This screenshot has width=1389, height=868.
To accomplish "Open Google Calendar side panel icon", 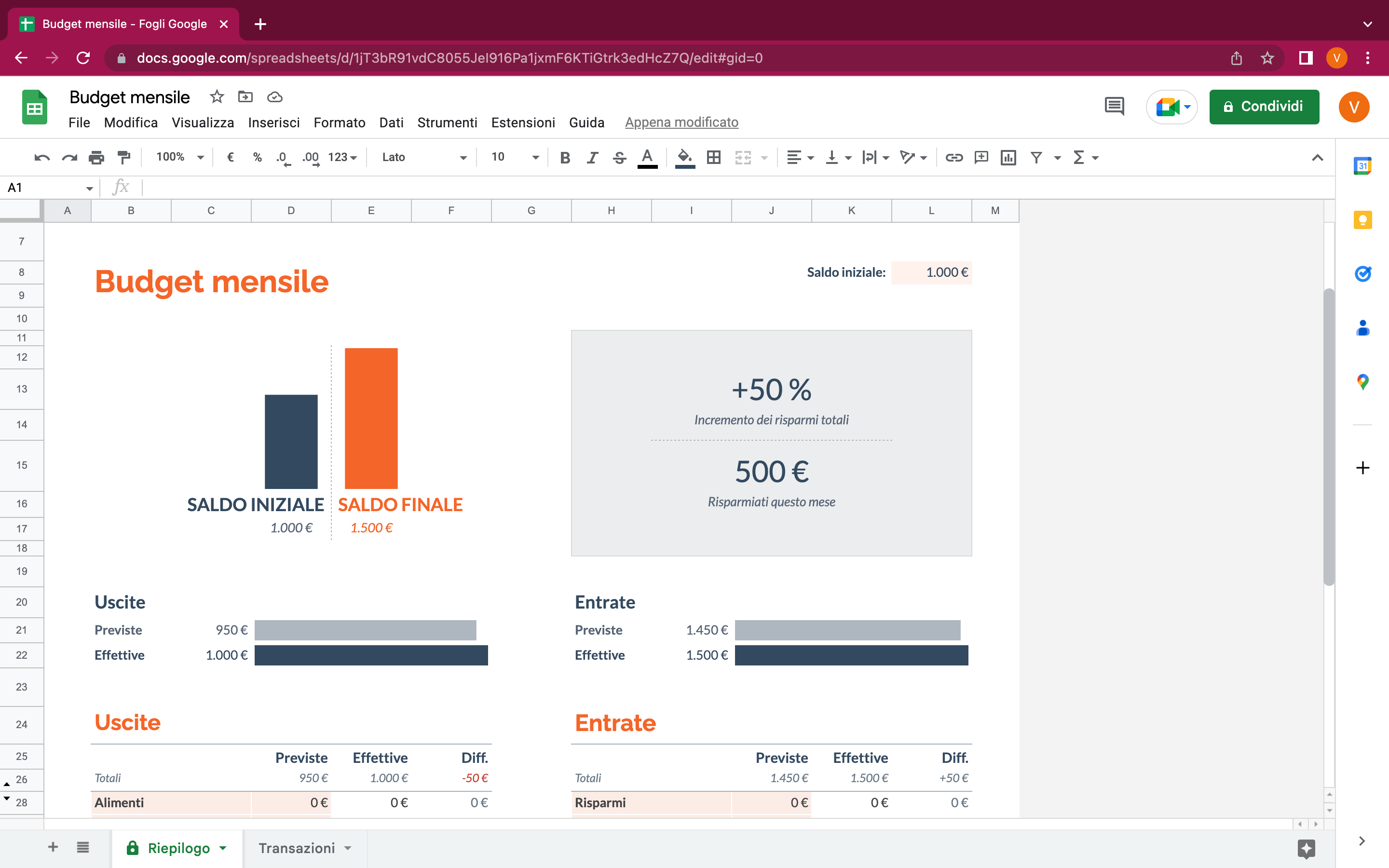I will (1362, 166).
